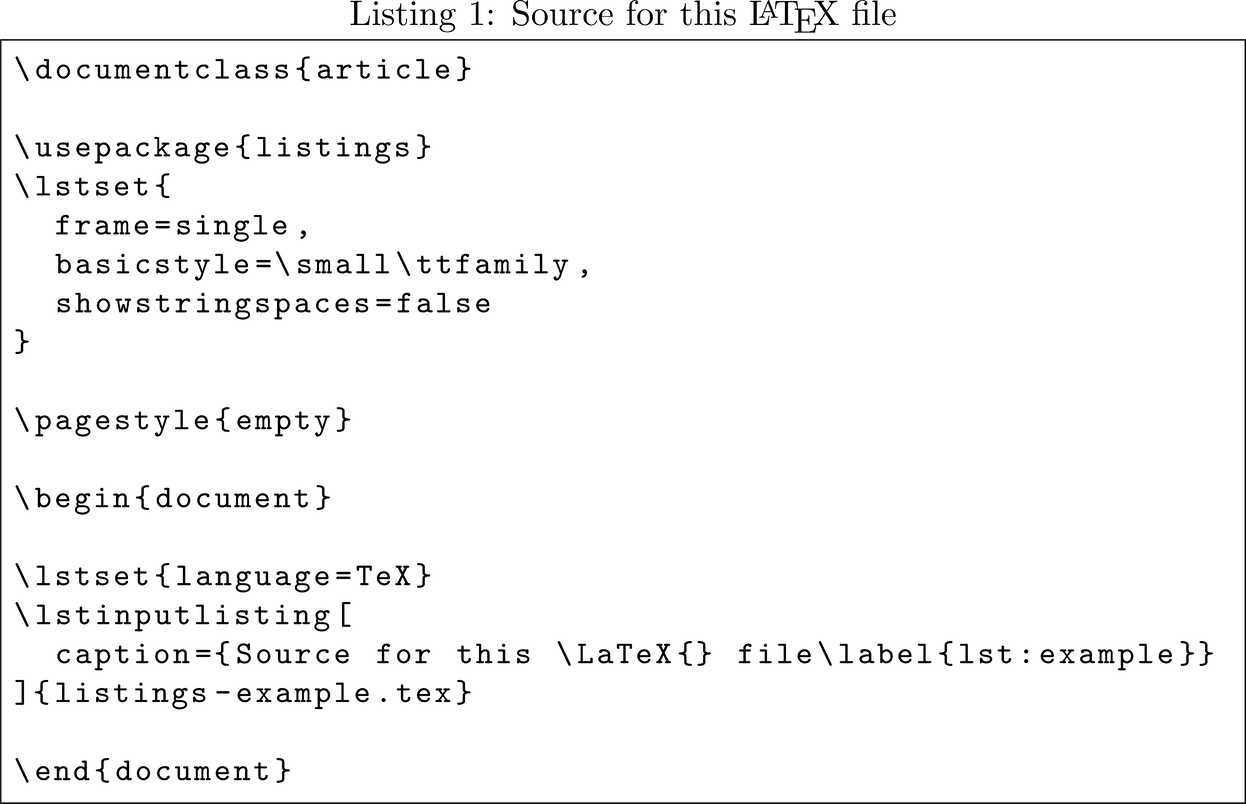Click the lone closing brace under showstringspaces

click(x=24, y=342)
